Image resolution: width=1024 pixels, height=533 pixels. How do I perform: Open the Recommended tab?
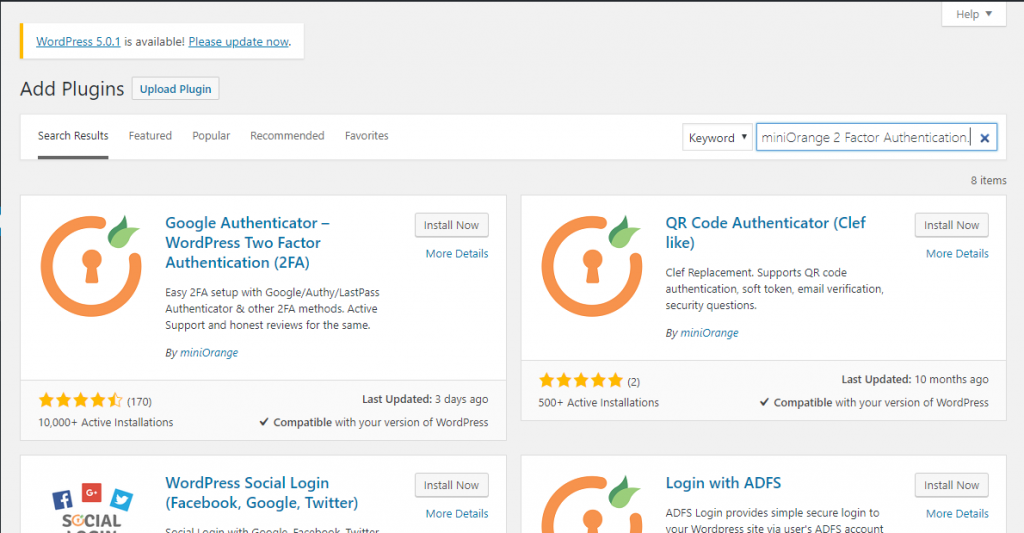click(x=287, y=136)
